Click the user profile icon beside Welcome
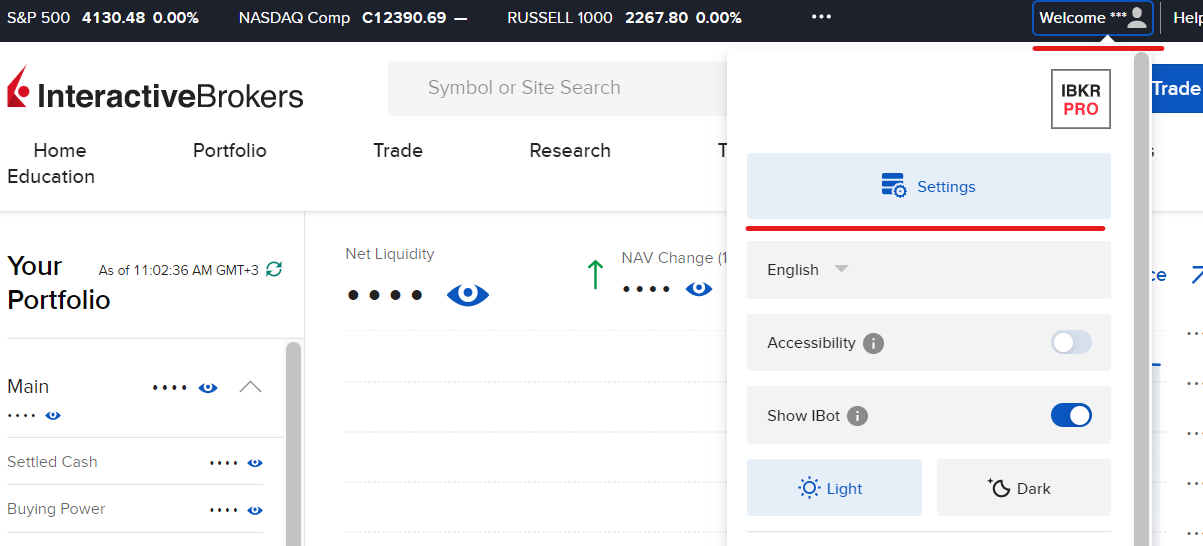 (1137, 18)
